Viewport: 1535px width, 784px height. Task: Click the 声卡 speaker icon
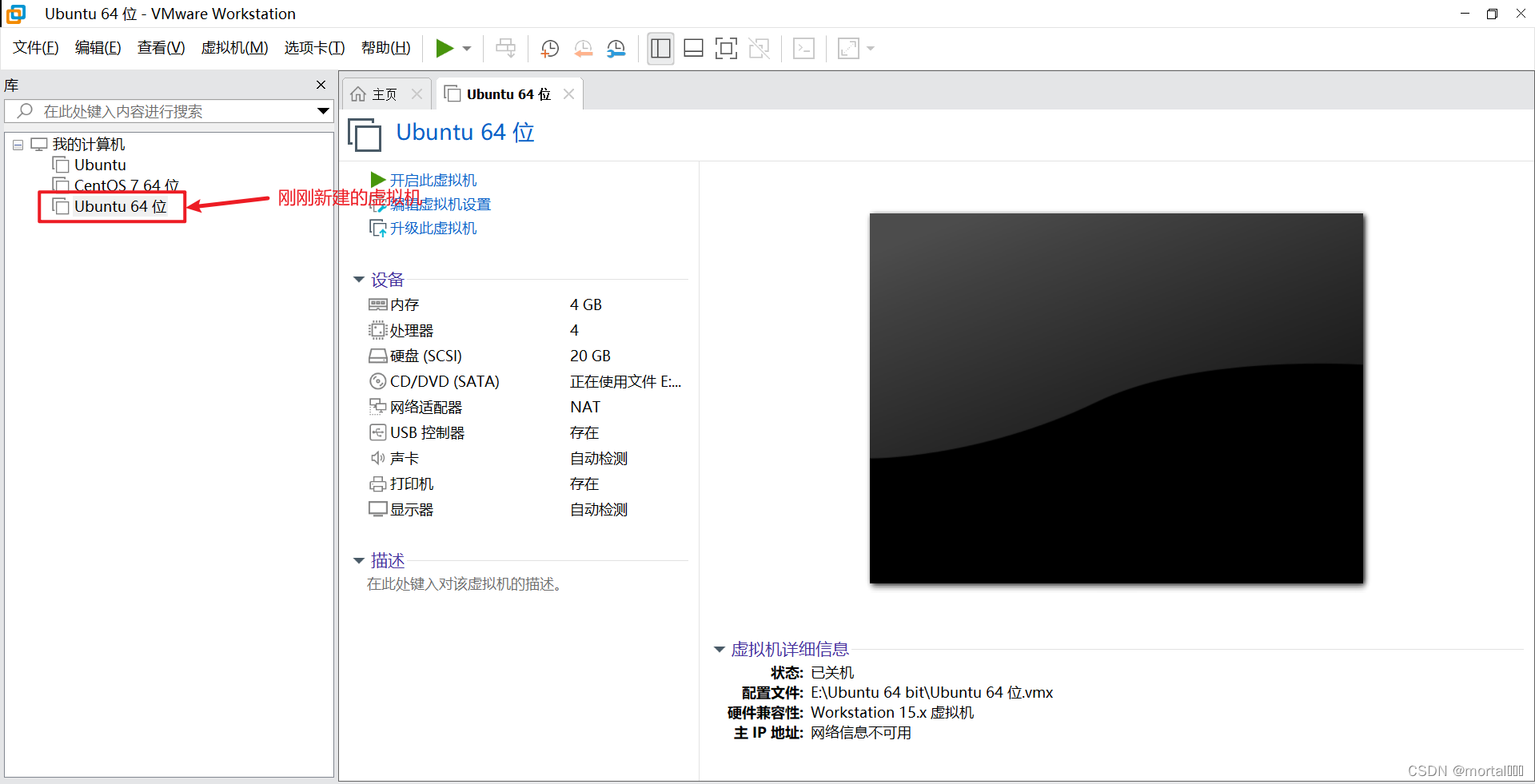pos(377,458)
